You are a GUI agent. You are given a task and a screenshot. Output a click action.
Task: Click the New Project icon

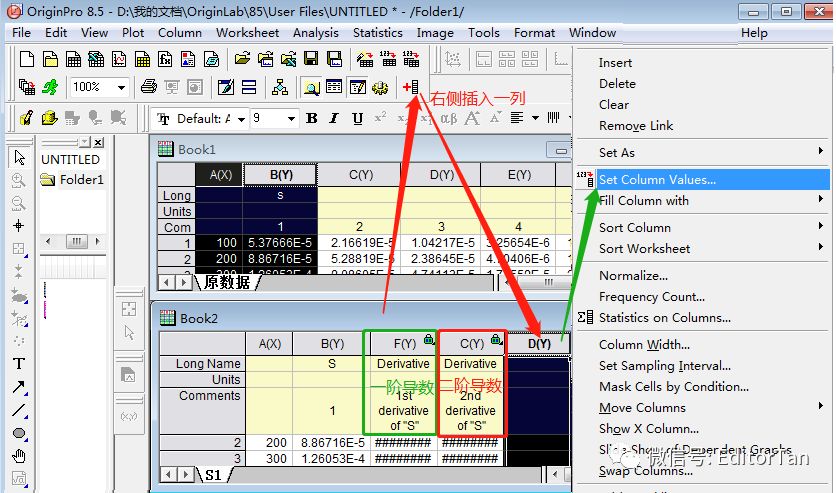[27, 59]
